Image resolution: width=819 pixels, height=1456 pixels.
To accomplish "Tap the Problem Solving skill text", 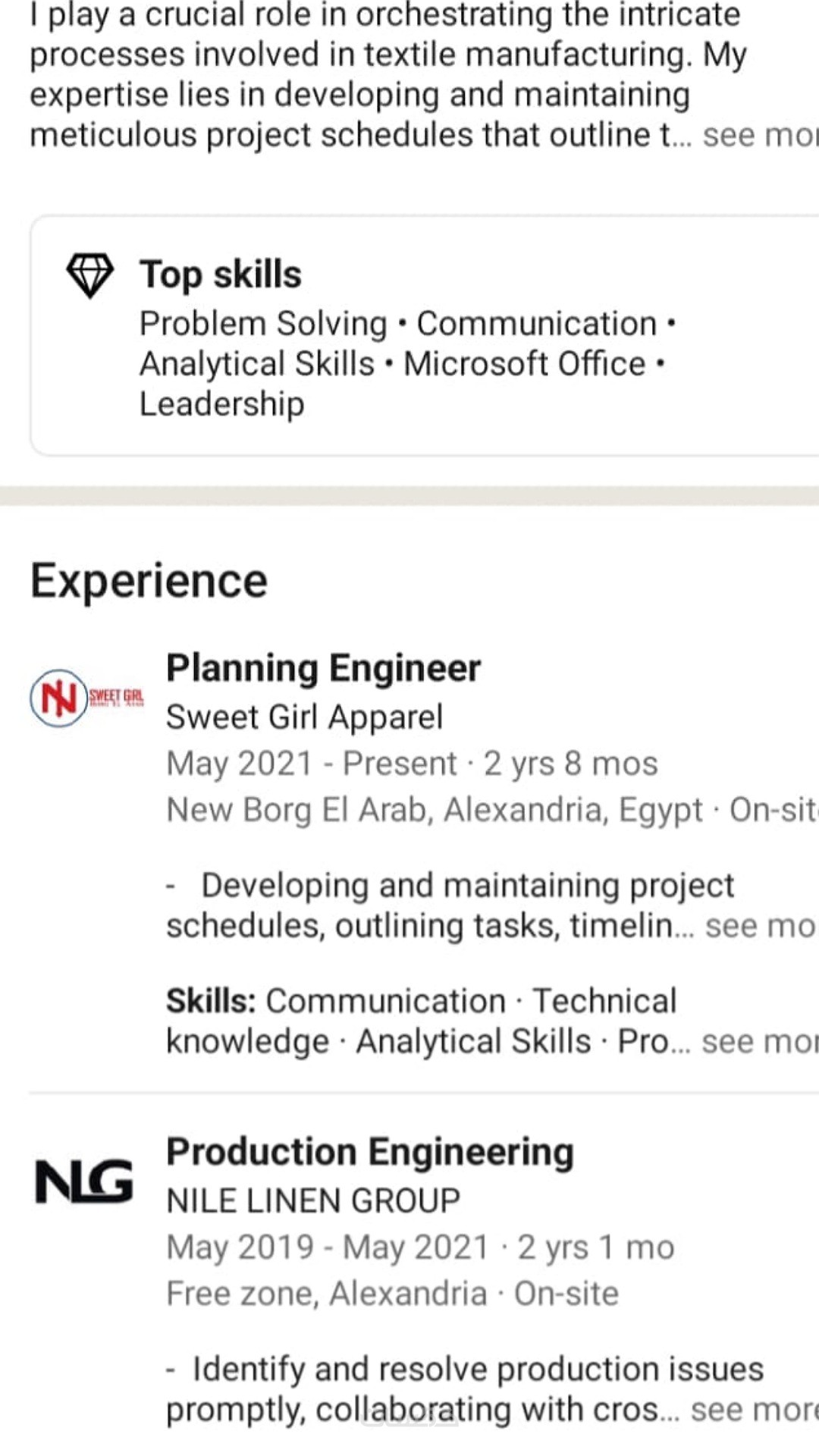I will pyautogui.click(x=263, y=324).
